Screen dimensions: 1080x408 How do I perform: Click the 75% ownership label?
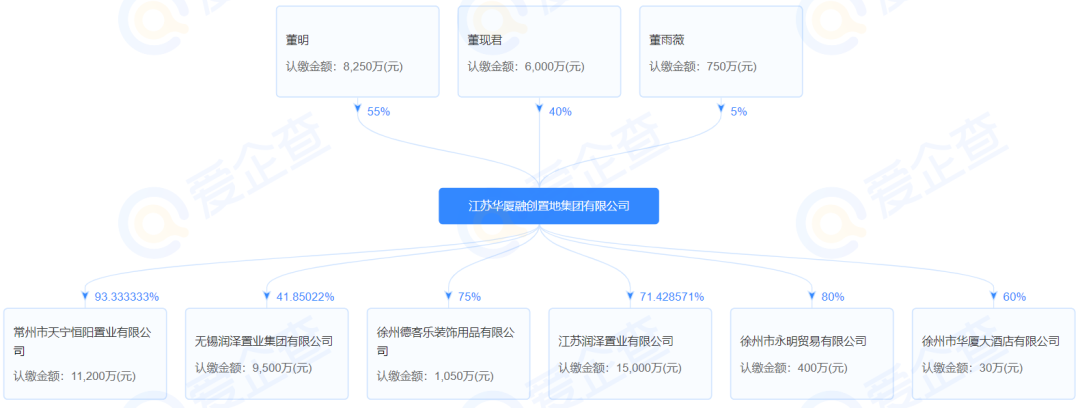[x=470, y=297]
